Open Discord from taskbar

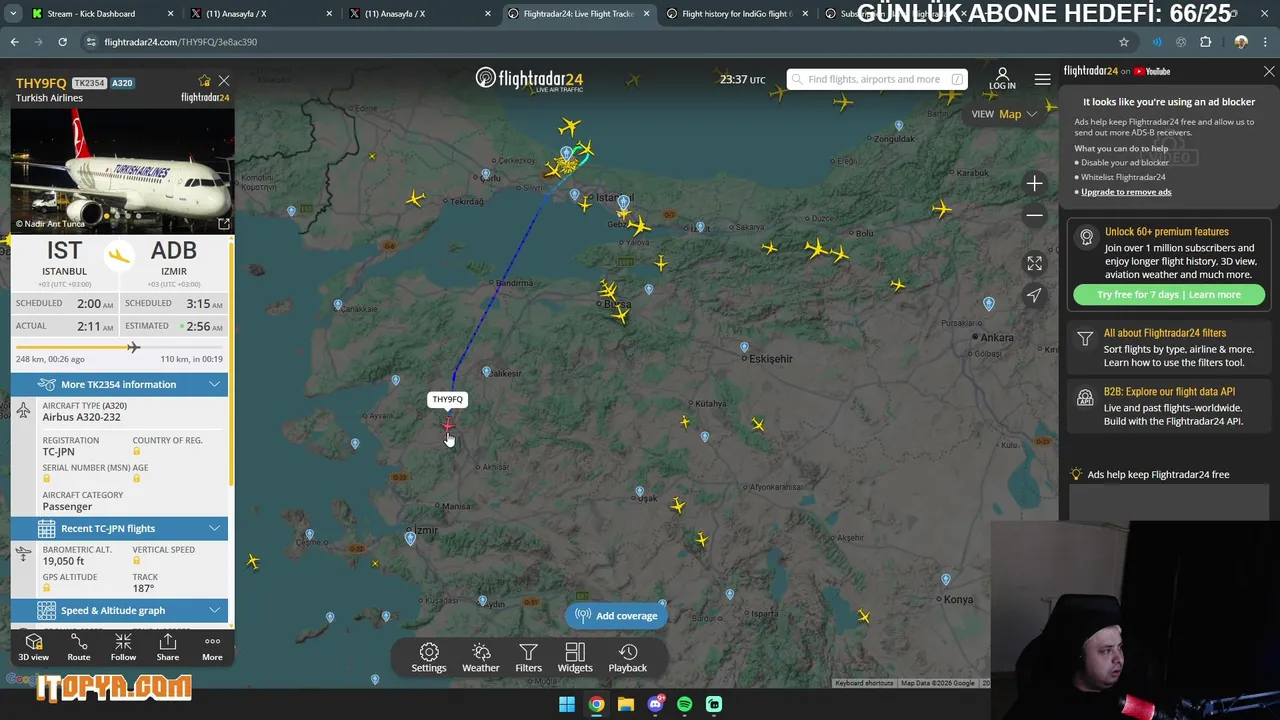coord(655,704)
